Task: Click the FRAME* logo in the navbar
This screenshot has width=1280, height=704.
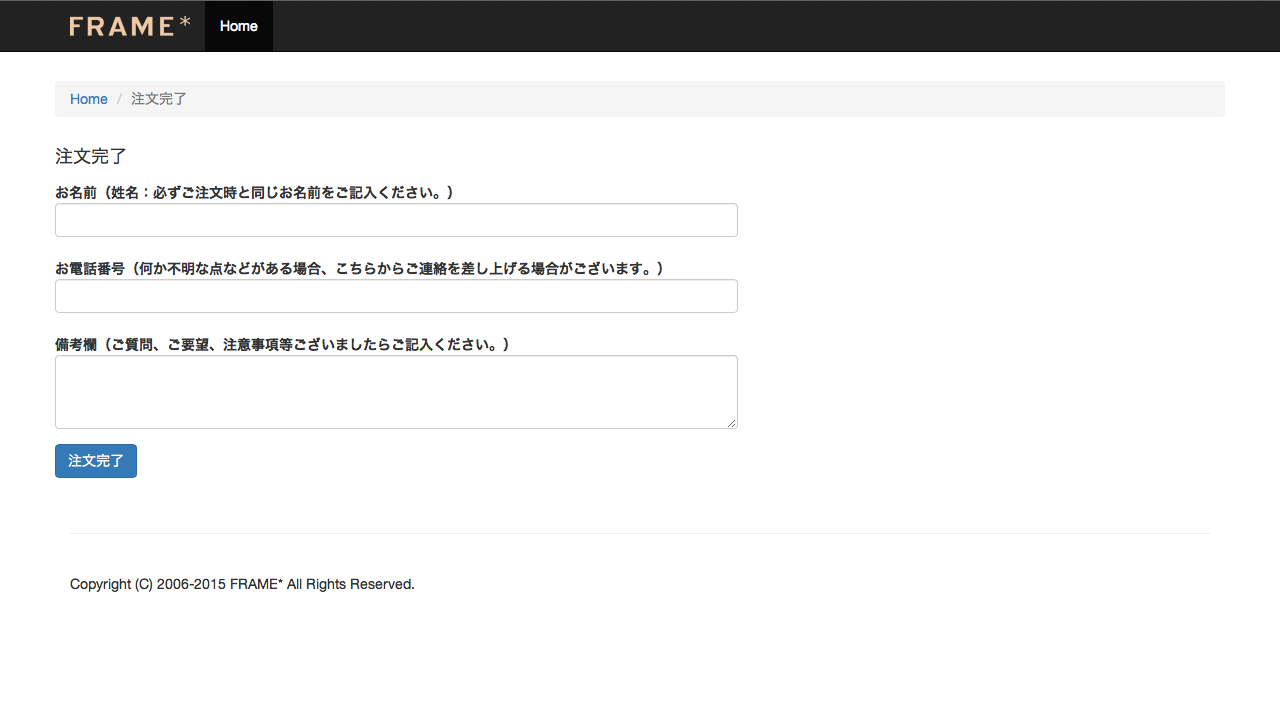Action: click(129, 26)
